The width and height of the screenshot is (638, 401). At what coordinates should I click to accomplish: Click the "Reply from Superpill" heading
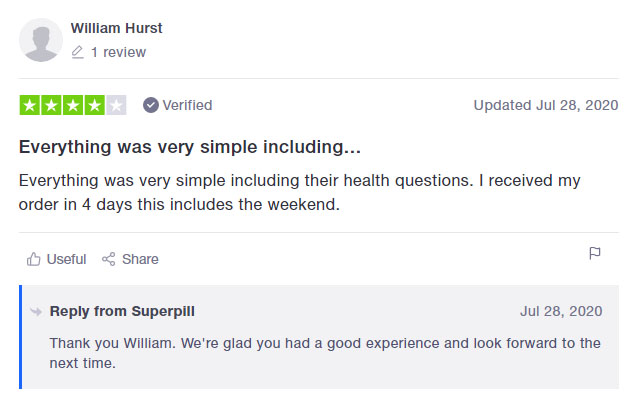pyautogui.click(x=122, y=311)
